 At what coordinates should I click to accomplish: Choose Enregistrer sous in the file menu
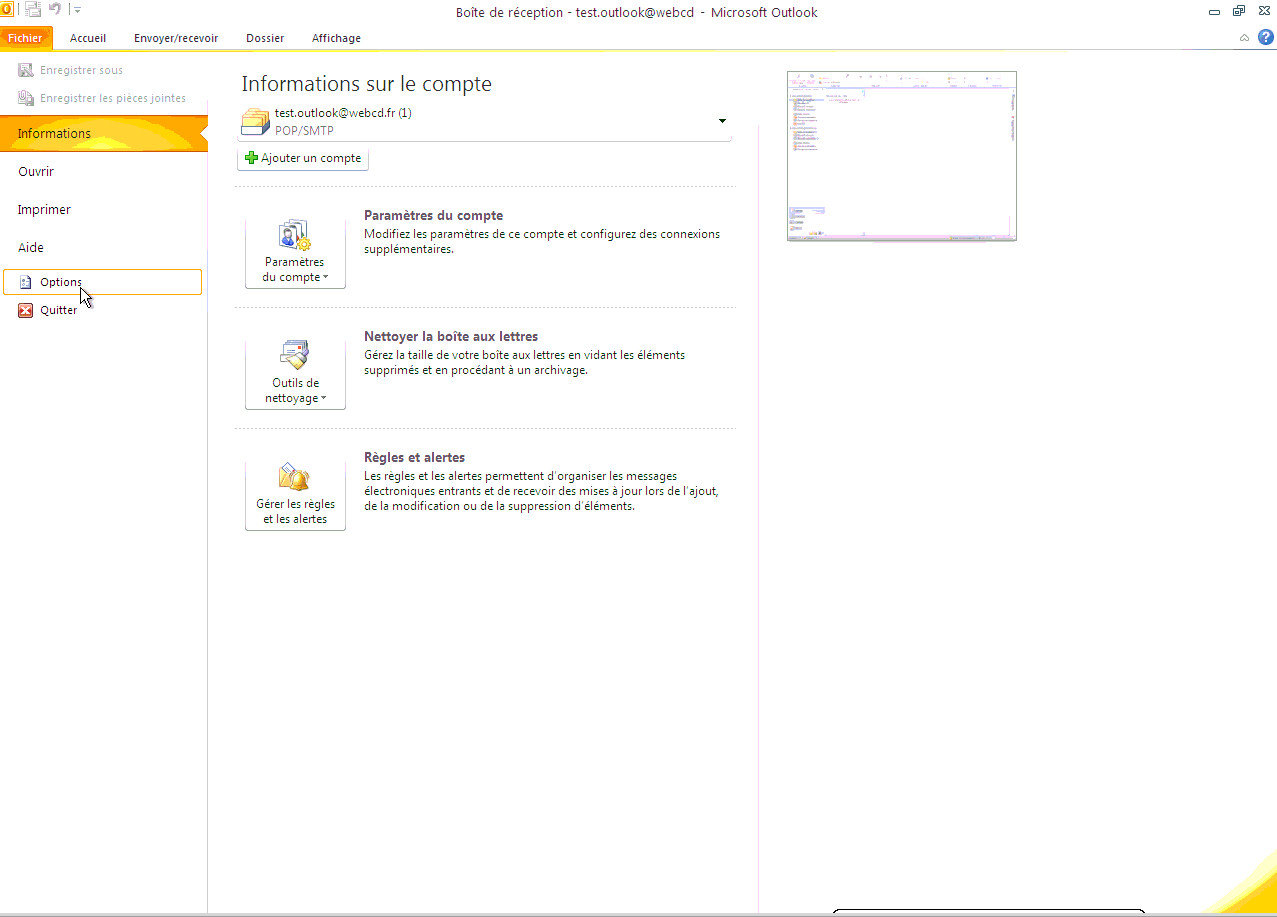click(x=70, y=71)
